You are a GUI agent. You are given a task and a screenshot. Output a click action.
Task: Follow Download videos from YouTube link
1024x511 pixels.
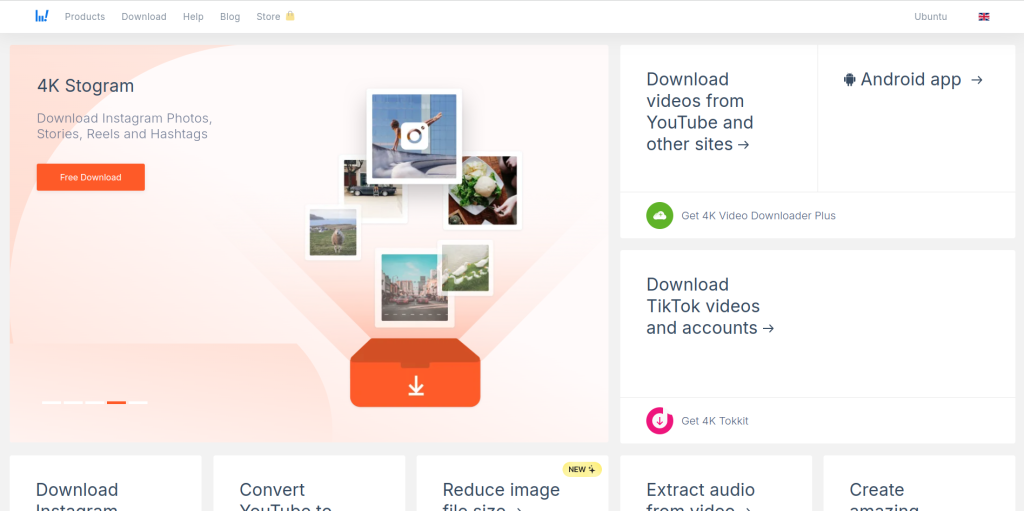tap(699, 112)
